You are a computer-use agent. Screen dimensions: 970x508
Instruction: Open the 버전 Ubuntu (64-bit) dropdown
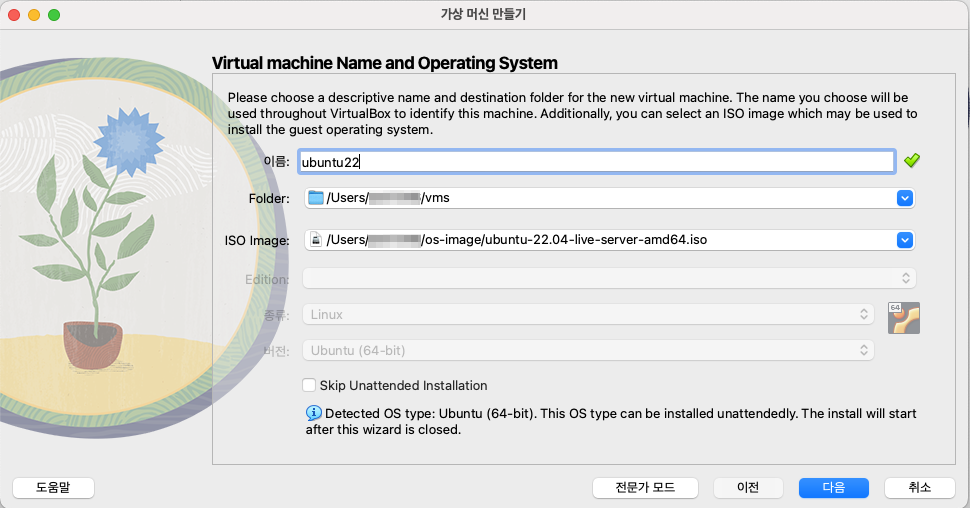588,350
